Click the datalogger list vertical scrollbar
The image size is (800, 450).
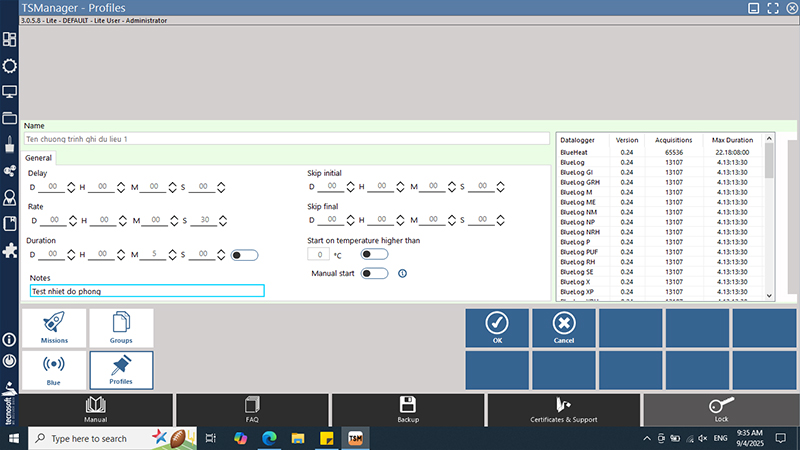point(769,220)
